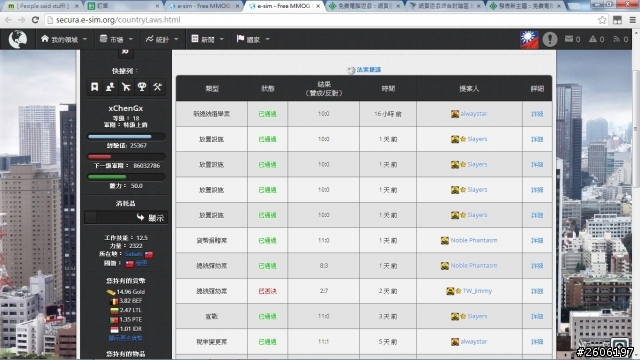Open the 統計 statistics dropdown menu
The image size is (640, 360).
pyautogui.click(x=162, y=39)
